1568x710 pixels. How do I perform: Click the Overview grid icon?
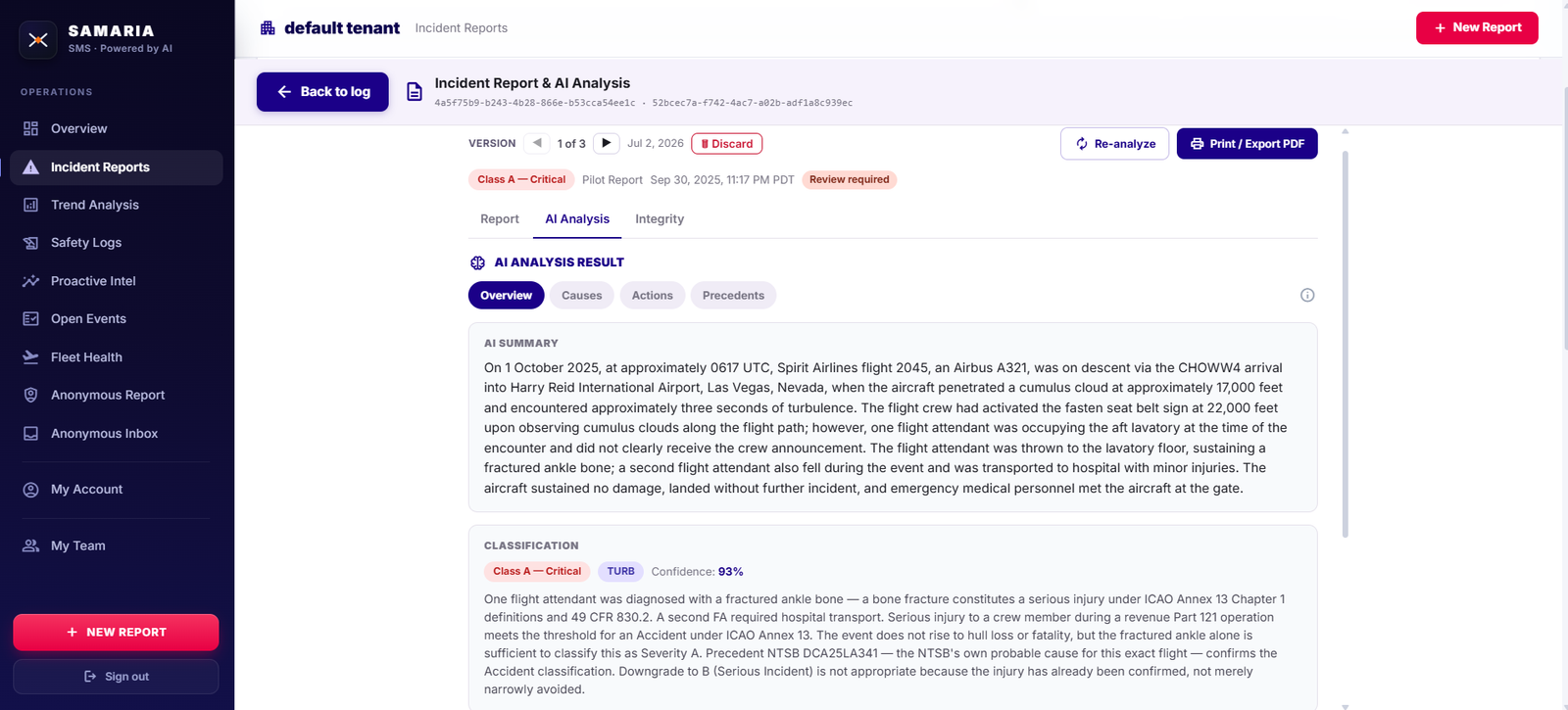click(x=31, y=129)
